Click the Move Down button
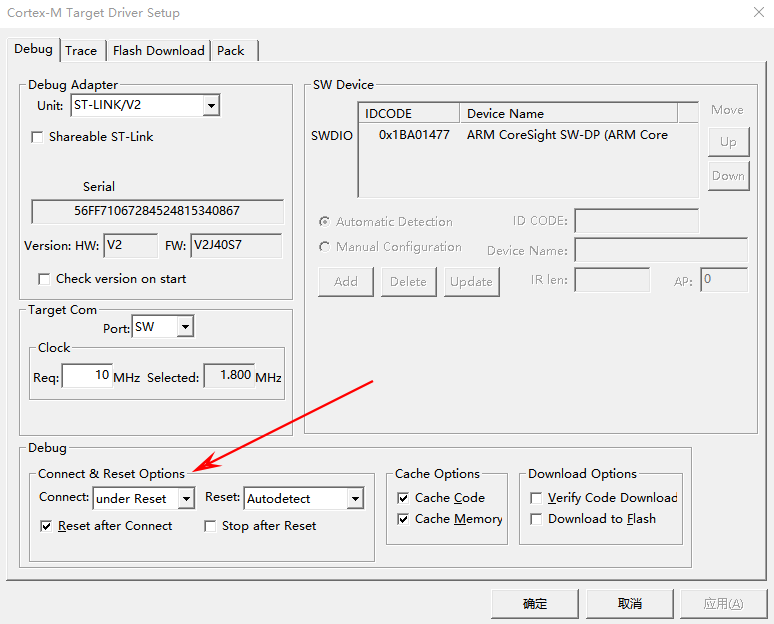Screen dimensions: 774x624 click(x=729, y=176)
